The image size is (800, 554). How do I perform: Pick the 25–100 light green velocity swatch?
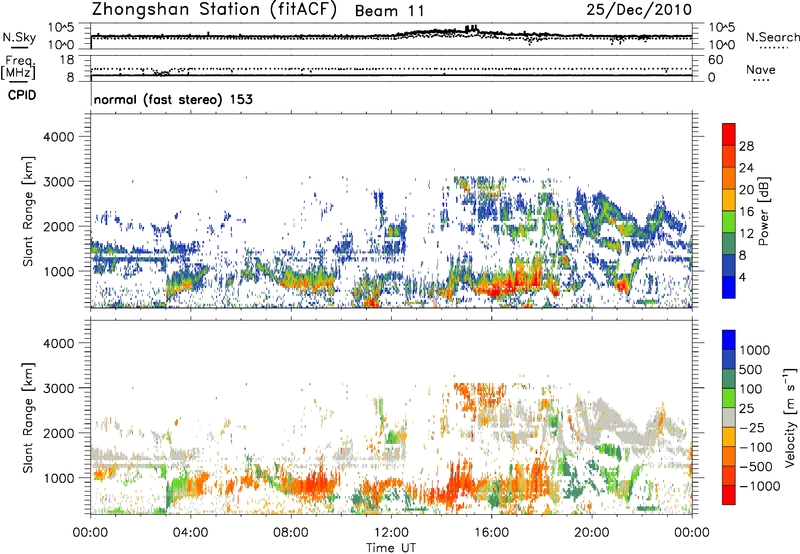pos(729,398)
